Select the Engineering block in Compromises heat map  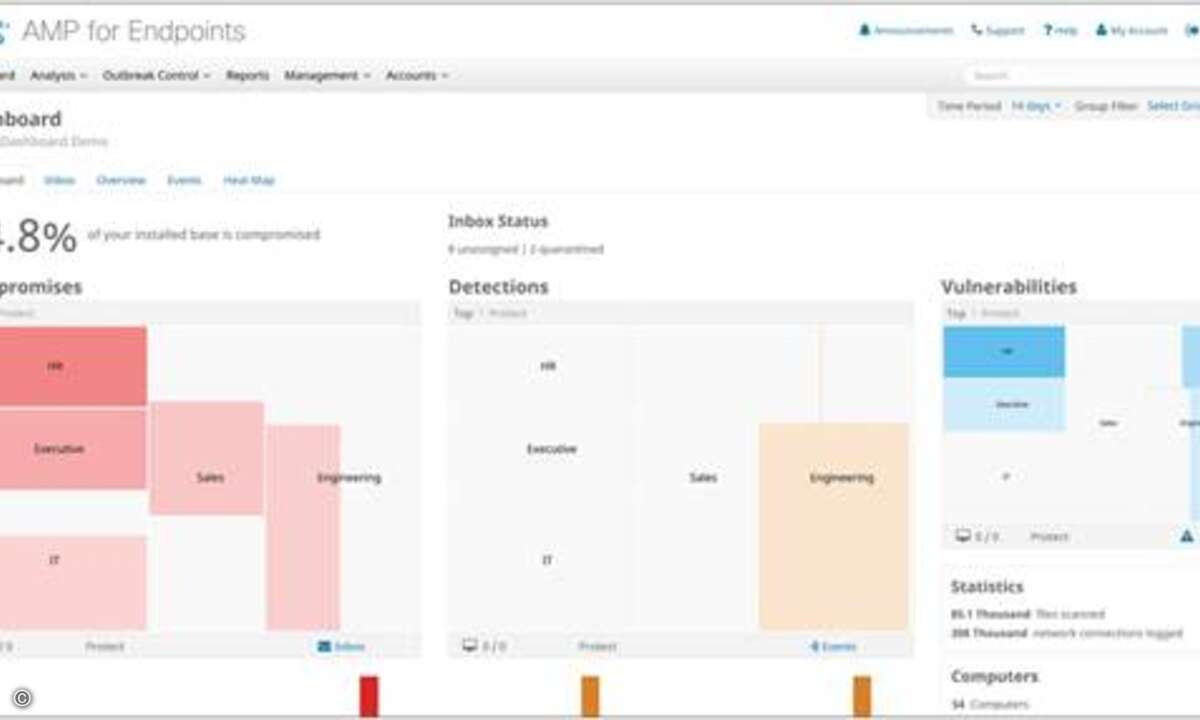[x=303, y=527]
